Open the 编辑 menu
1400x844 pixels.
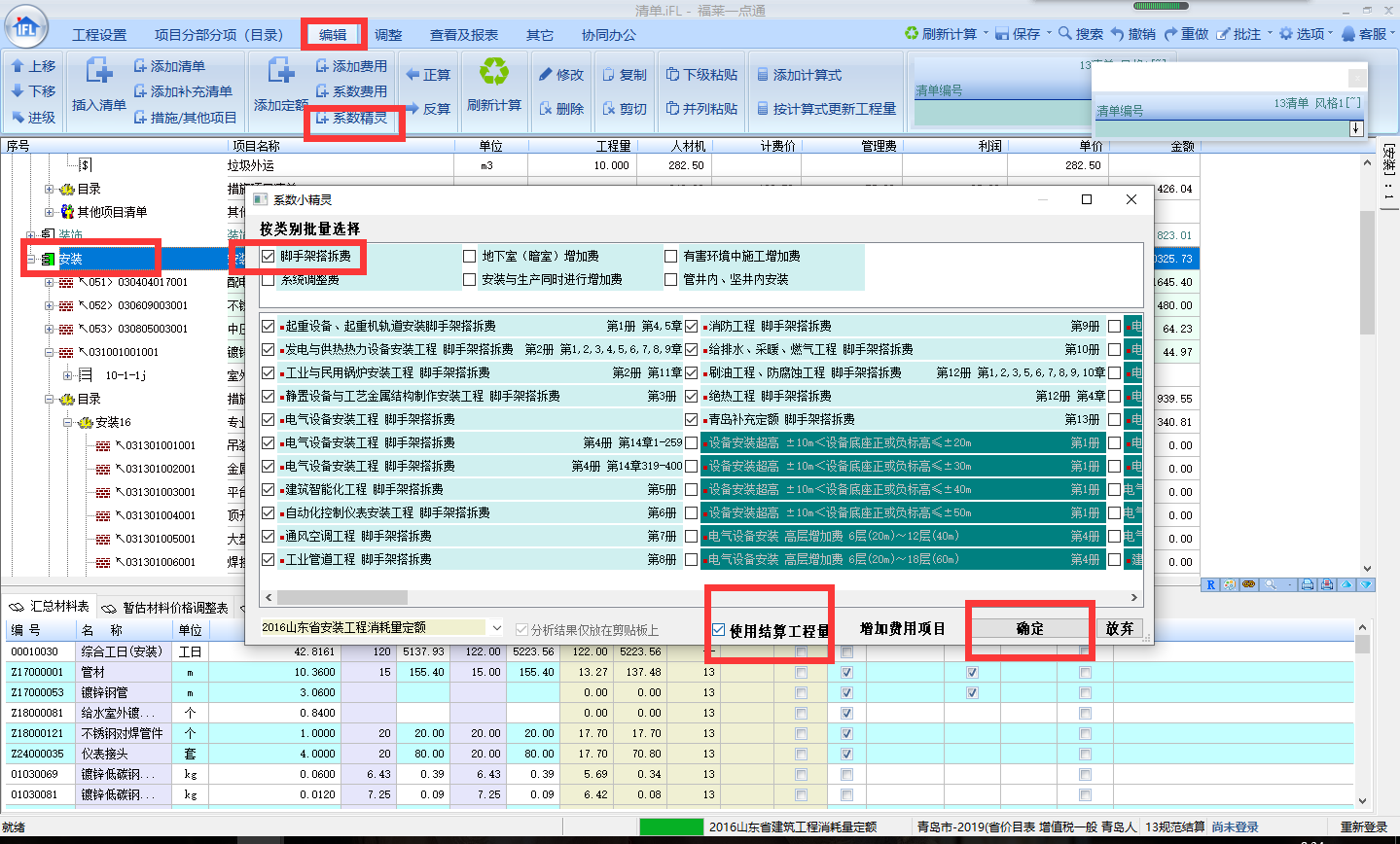pyautogui.click(x=333, y=32)
